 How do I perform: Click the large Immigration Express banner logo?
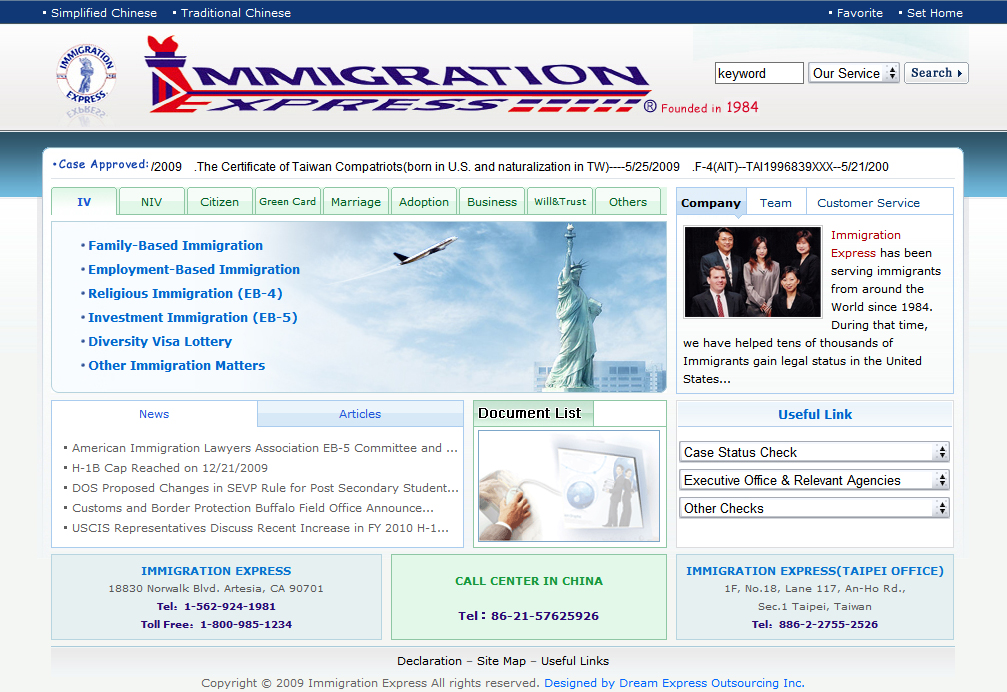click(x=398, y=76)
